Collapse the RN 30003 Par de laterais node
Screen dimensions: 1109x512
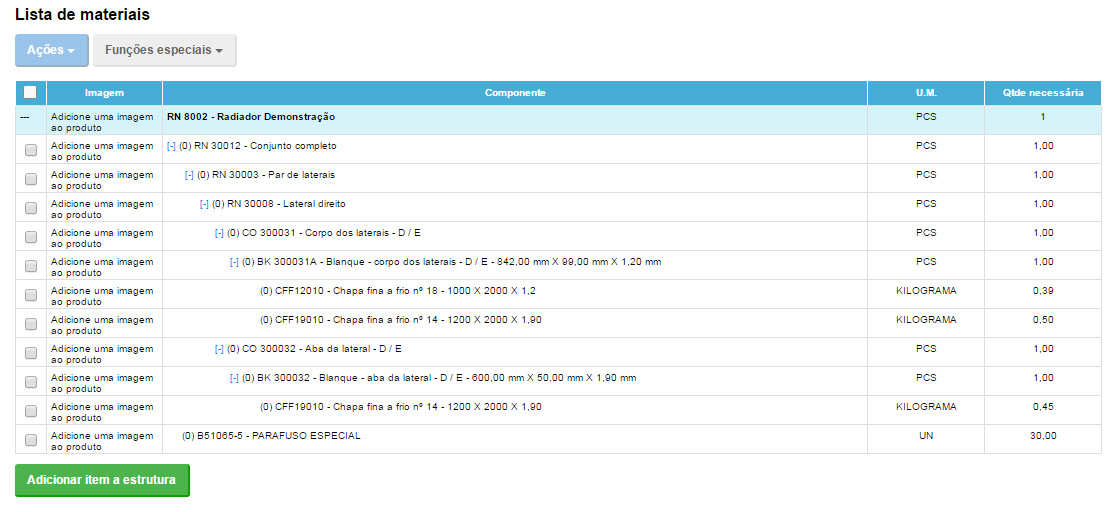(189, 175)
